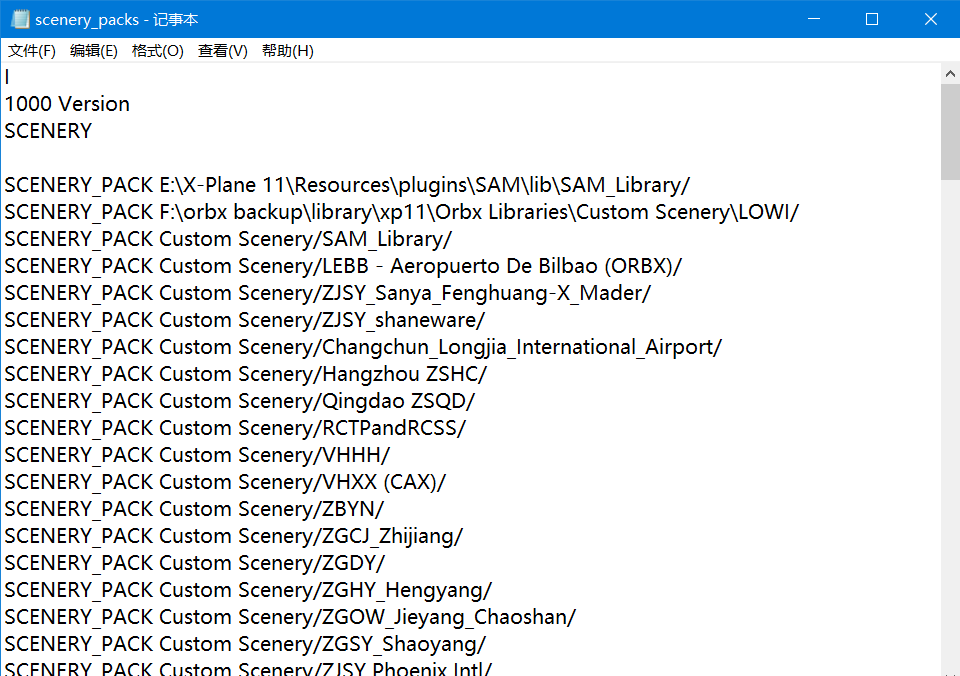Click the vertical scrollbar up arrow

950,74
